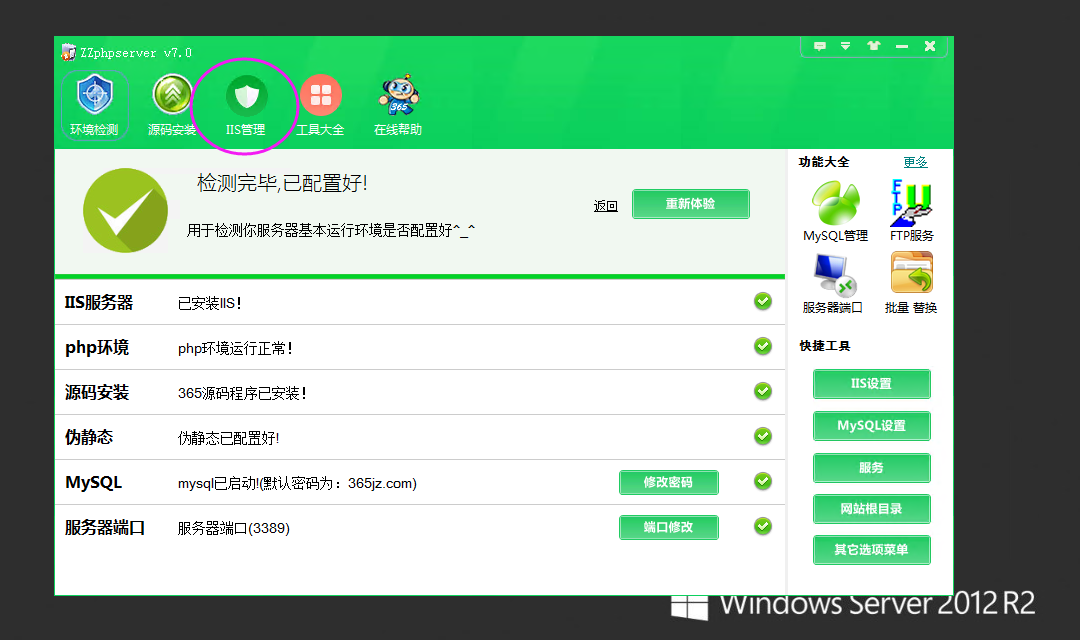
Task: Open the 服务 quick tool button
Action: pyautogui.click(x=872, y=468)
